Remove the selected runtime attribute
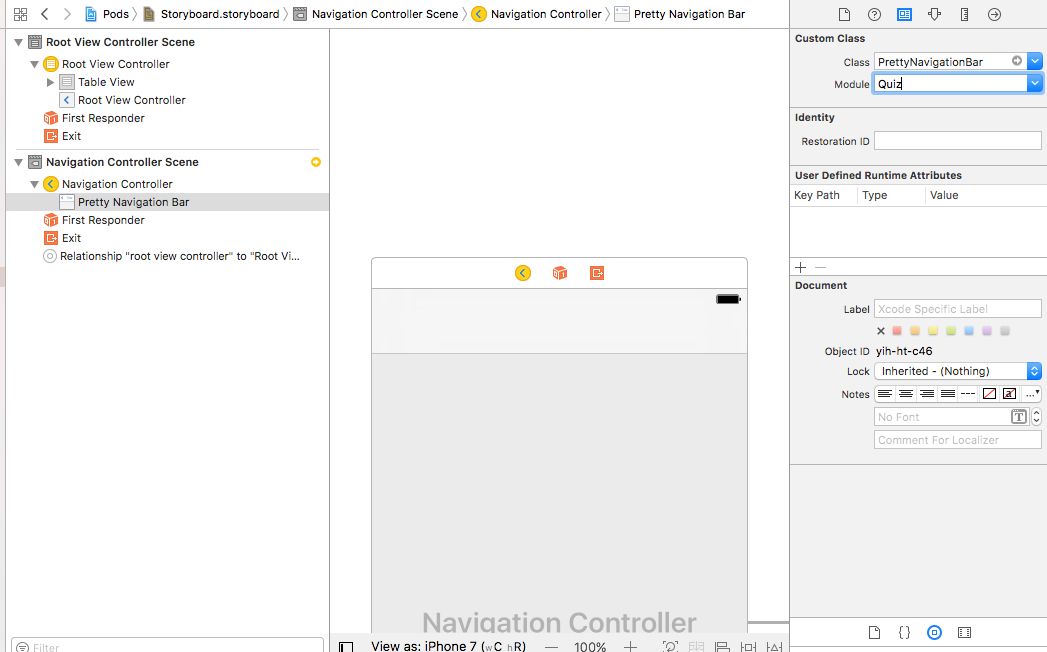 click(x=821, y=267)
